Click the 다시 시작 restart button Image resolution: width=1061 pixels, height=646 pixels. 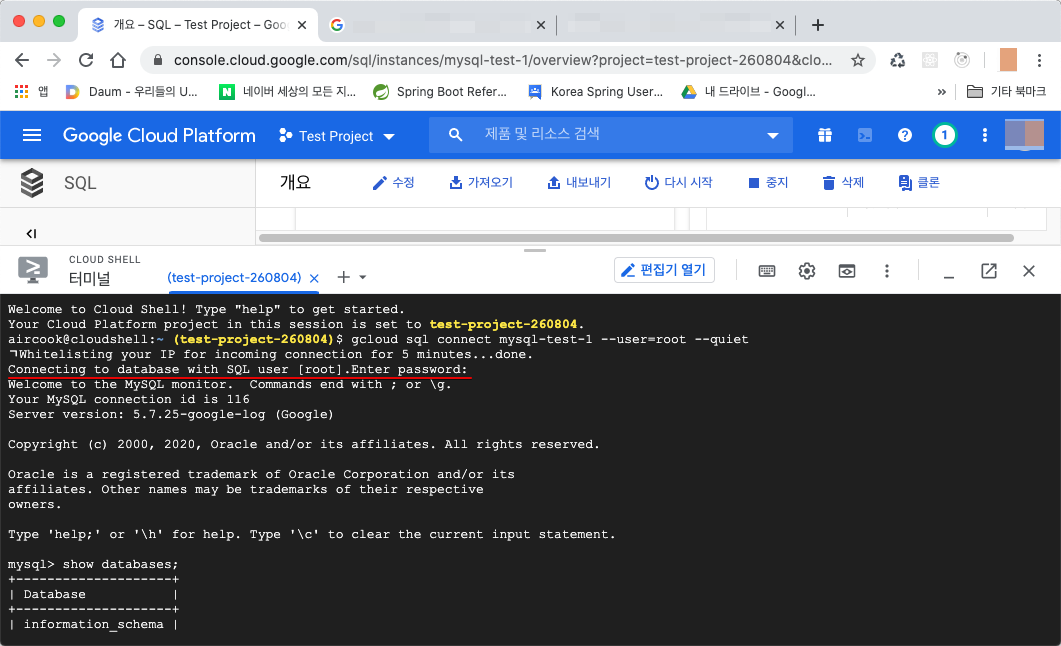[679, 183]
